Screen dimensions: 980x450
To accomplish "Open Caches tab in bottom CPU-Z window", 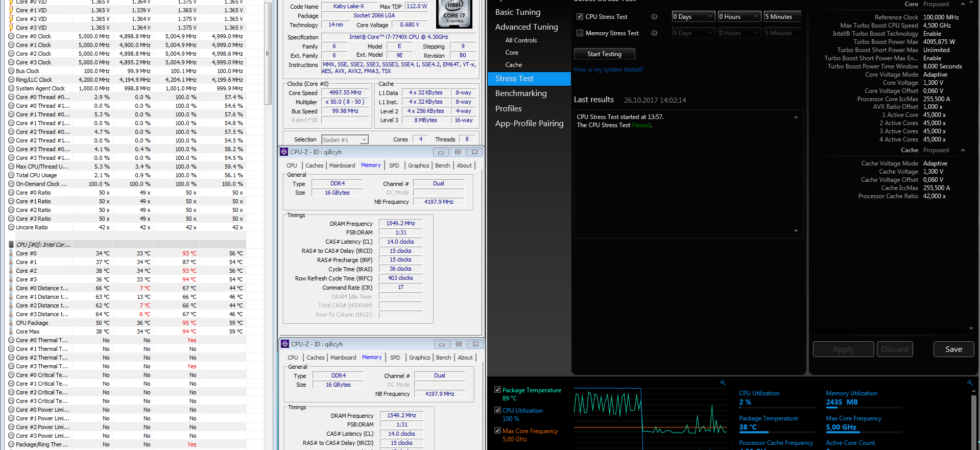I will point(314,358).
